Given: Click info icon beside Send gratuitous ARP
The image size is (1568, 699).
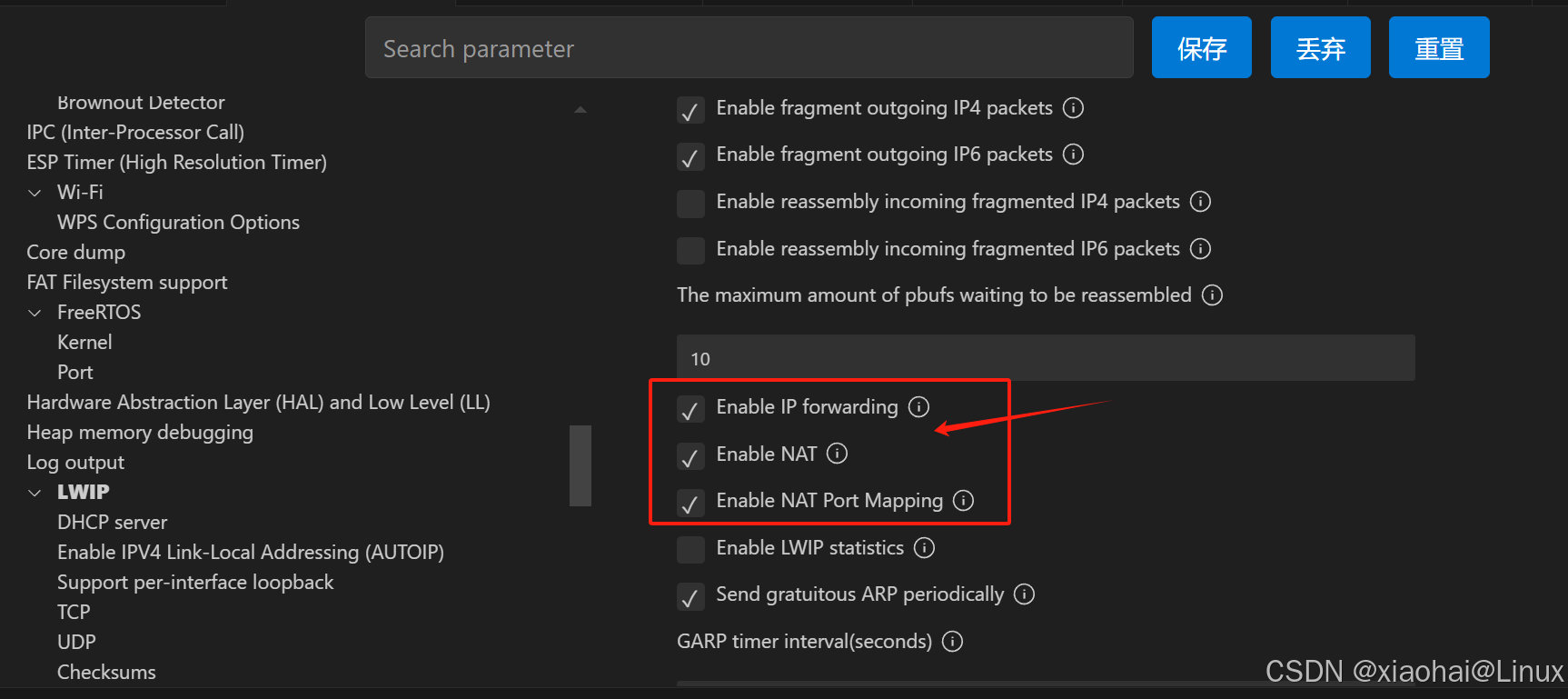Looking at the screenshot, I should click(x=1023, y=594).
